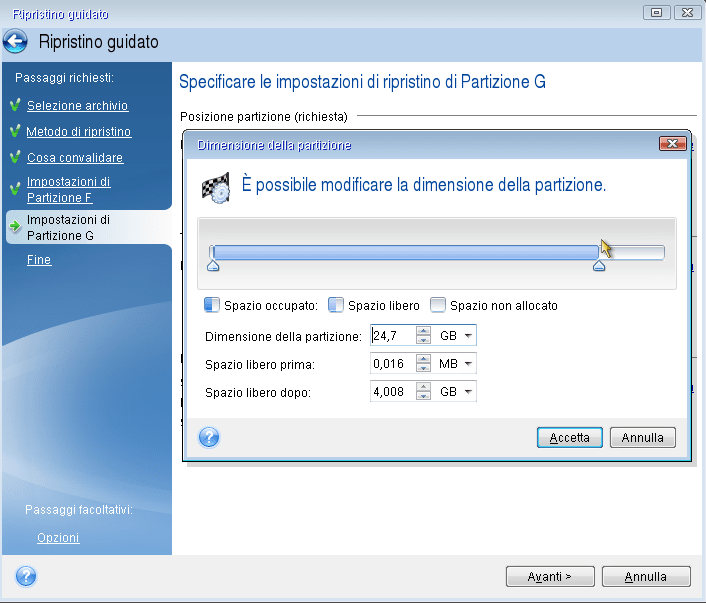Increase Dimensione della partizione value with up arrow
The height and width of the screenshot is (603, 706).
(x=424, y=331)
